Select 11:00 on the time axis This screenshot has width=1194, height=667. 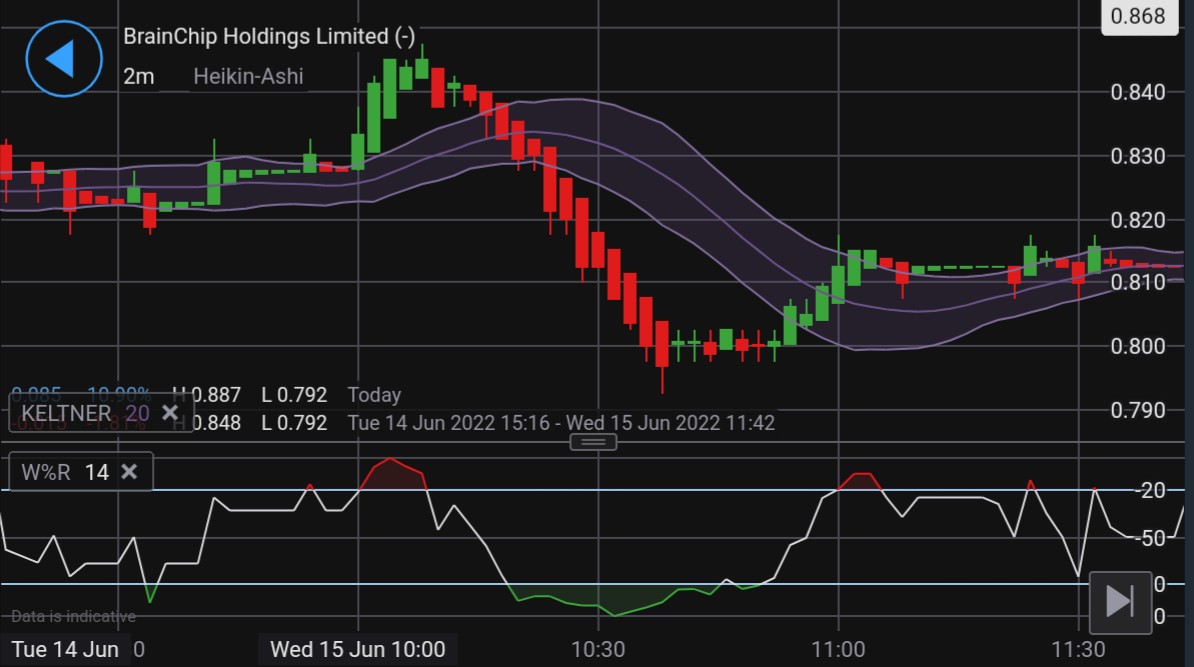pos(838,649)
